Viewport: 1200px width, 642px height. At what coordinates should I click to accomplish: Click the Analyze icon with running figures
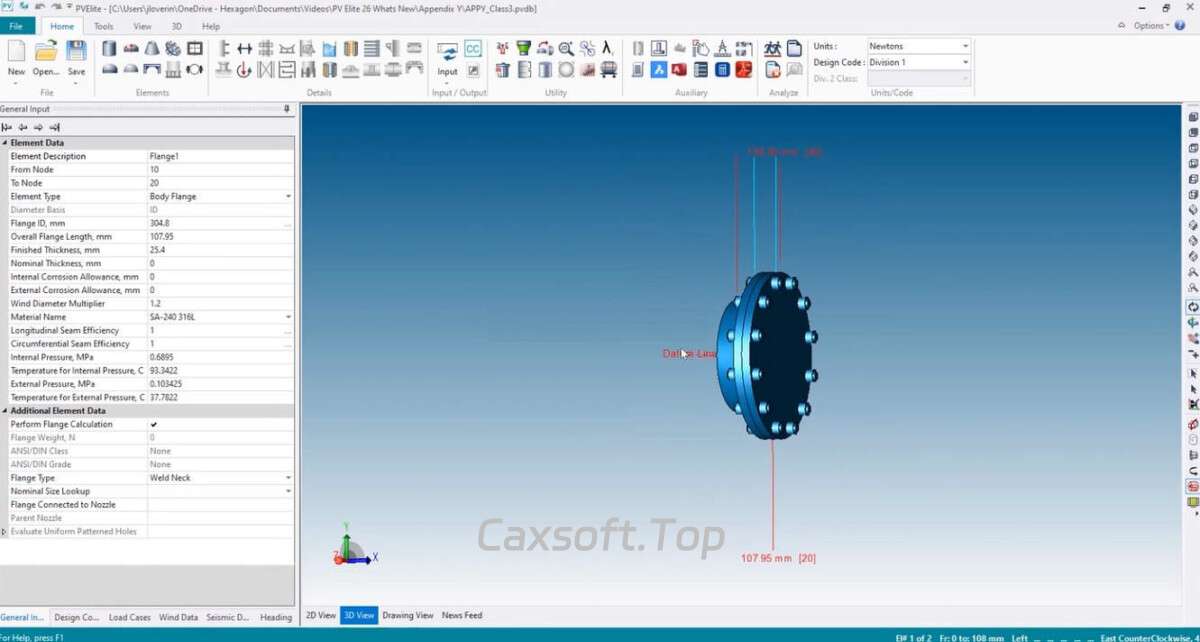coord(772,49)
